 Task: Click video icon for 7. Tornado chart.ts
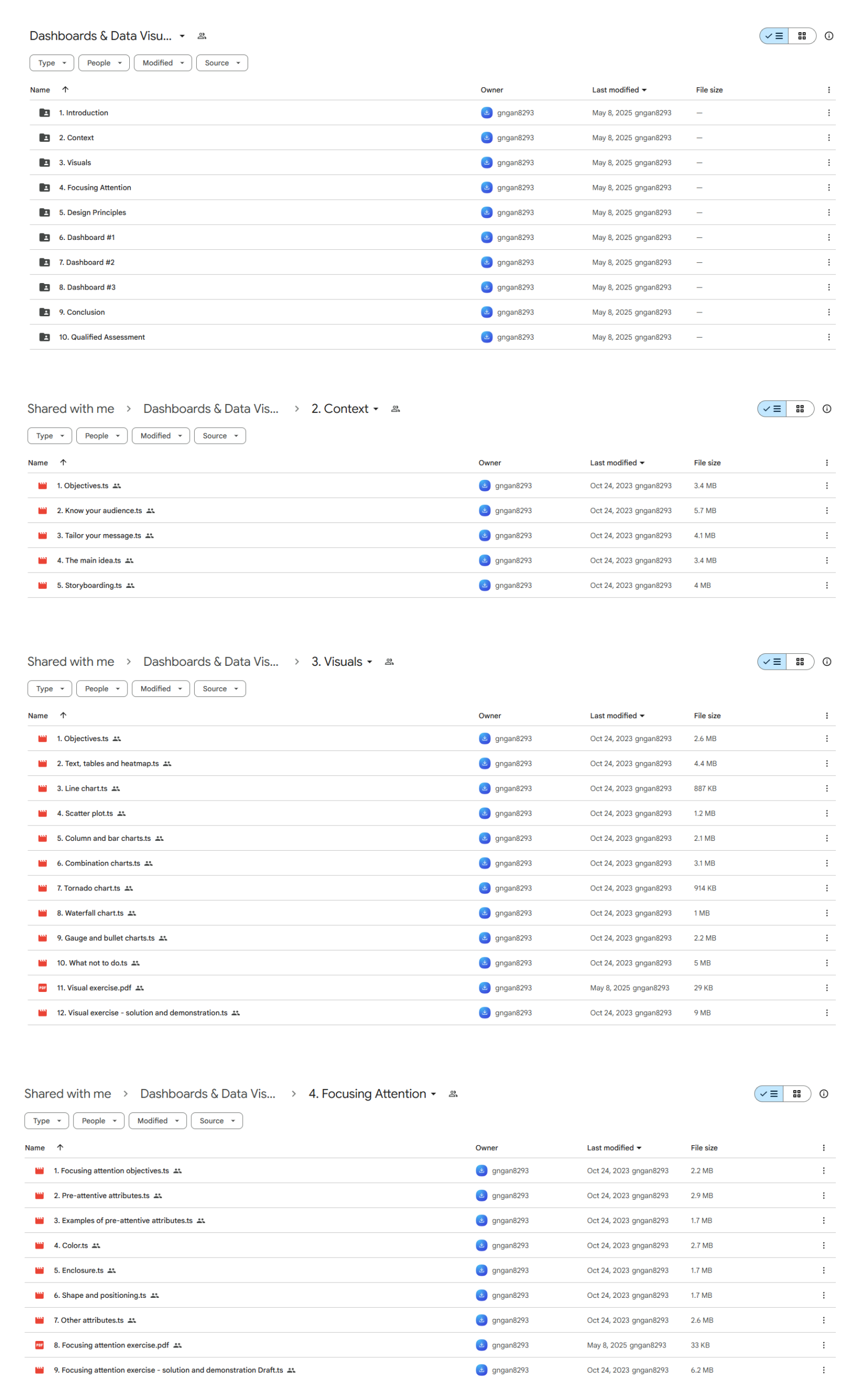click(43, 888)
